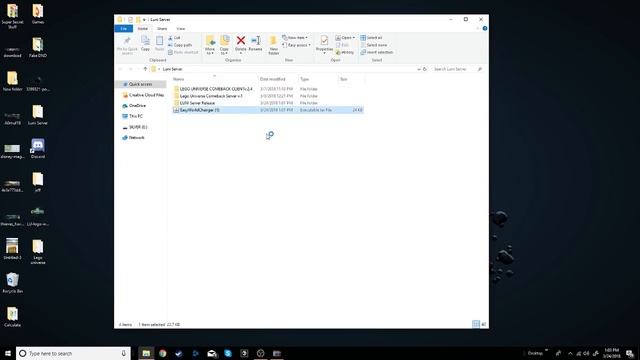Open Chrome from the taskbar

point(162,353)
